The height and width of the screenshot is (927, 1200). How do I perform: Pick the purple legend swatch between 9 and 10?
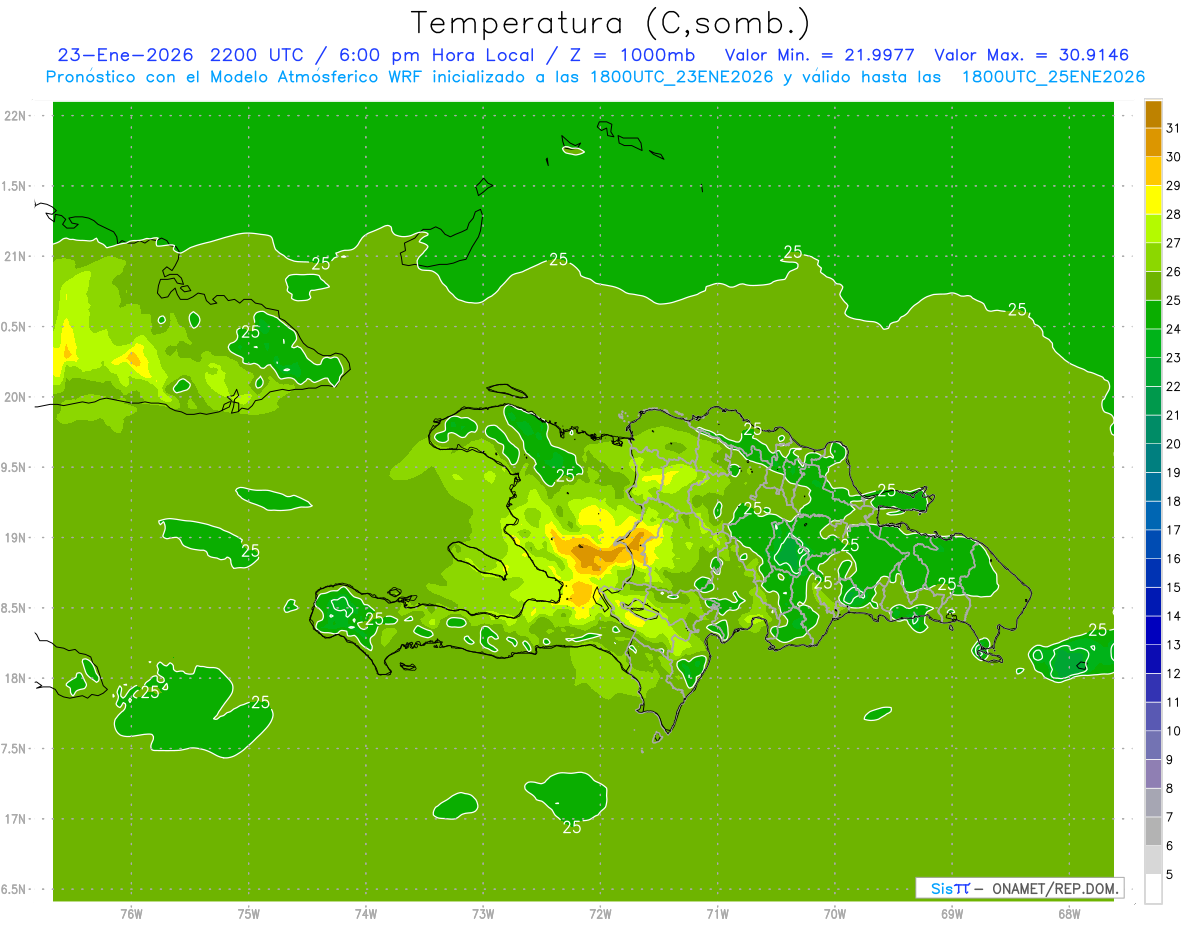pyautogui.click(x=1153, y=745)
